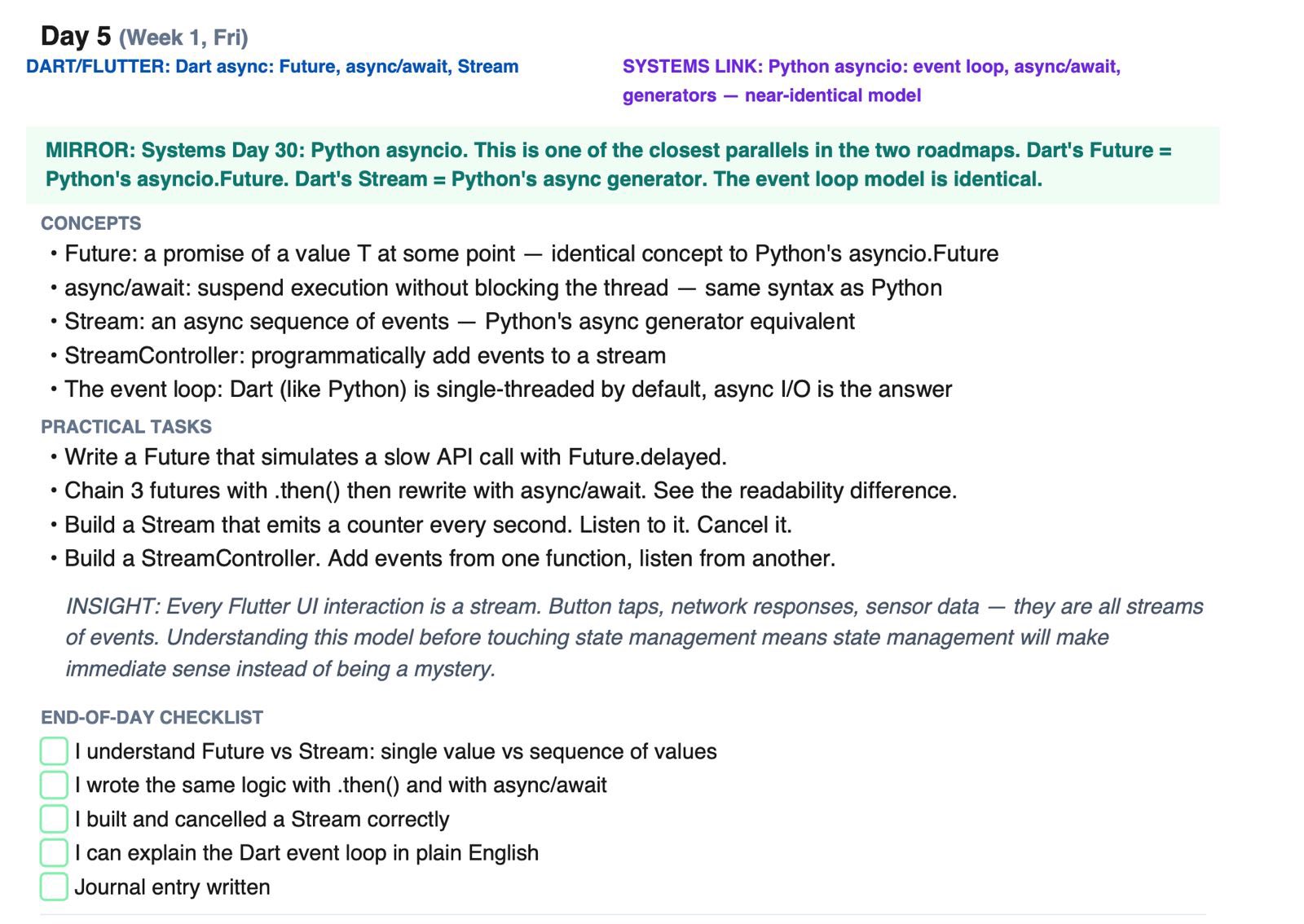Check the Future vs Stream understanding checkbox
Viewport: 1304px width, 924px height.
(54, 751)
